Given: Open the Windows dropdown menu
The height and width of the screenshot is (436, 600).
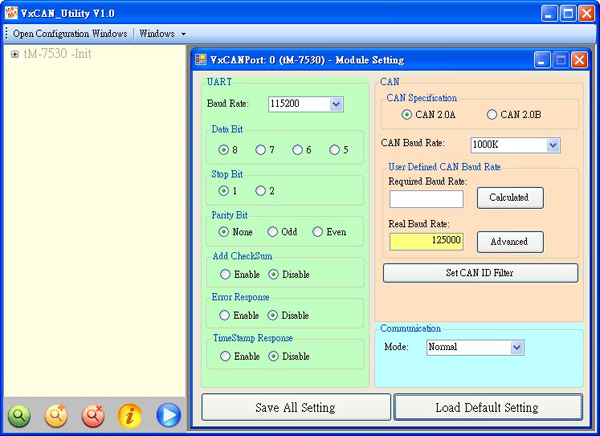Looking at the screenshot, I should click(x=162, y=34).
